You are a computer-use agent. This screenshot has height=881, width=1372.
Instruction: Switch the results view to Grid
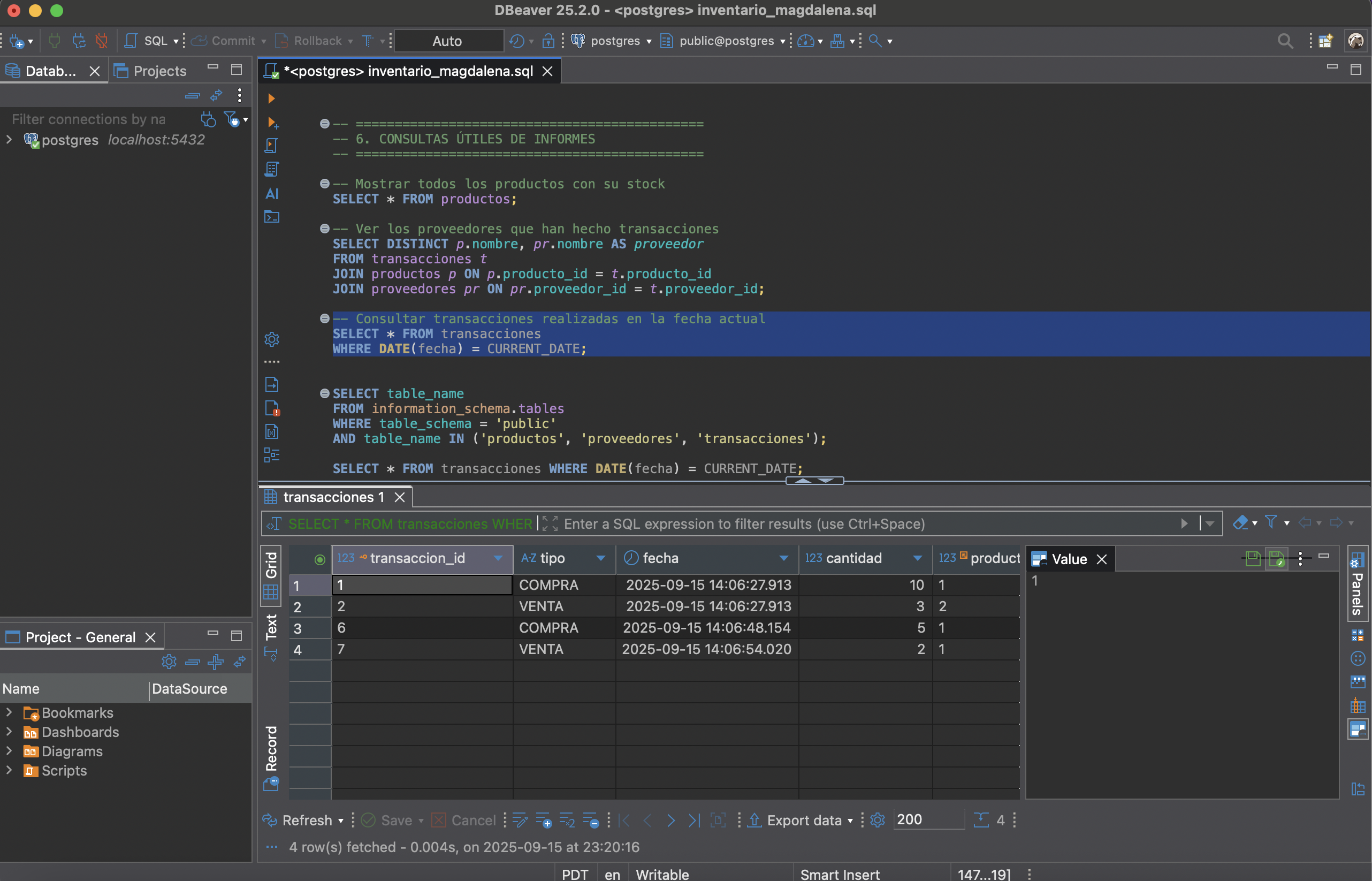tap(271, 575)
